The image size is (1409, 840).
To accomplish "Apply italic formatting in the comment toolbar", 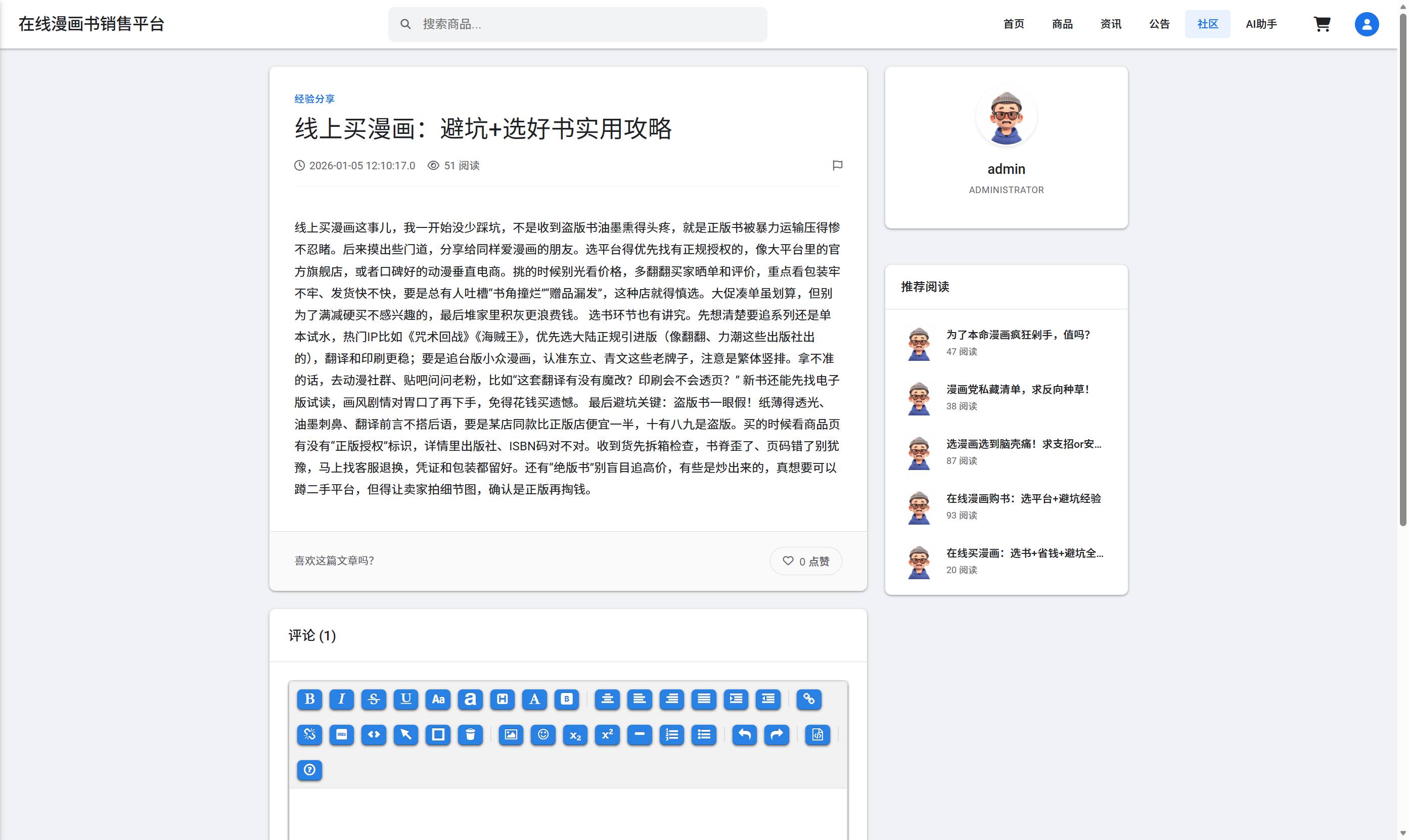I will click(x=341, y=699).
